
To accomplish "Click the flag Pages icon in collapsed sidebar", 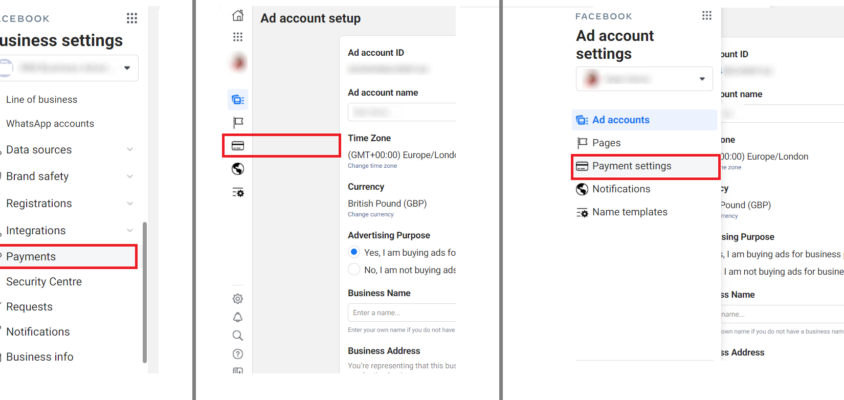I will [x=238, y=123].
